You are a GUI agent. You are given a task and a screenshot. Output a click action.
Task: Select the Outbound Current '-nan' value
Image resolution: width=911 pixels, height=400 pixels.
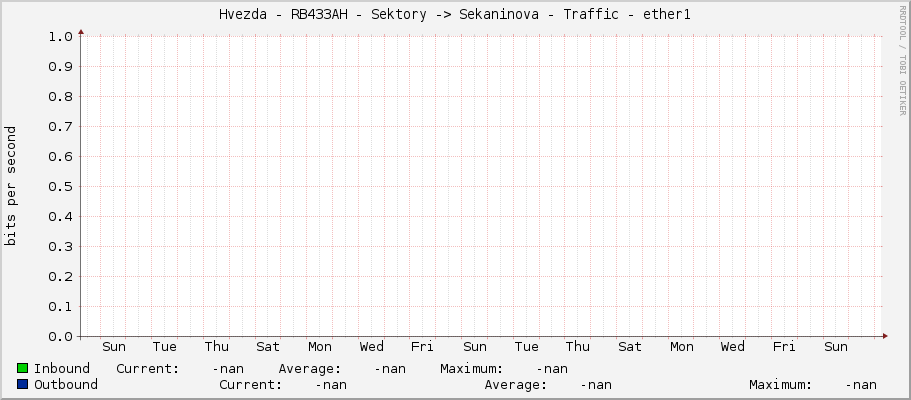(x=331, y=385)
